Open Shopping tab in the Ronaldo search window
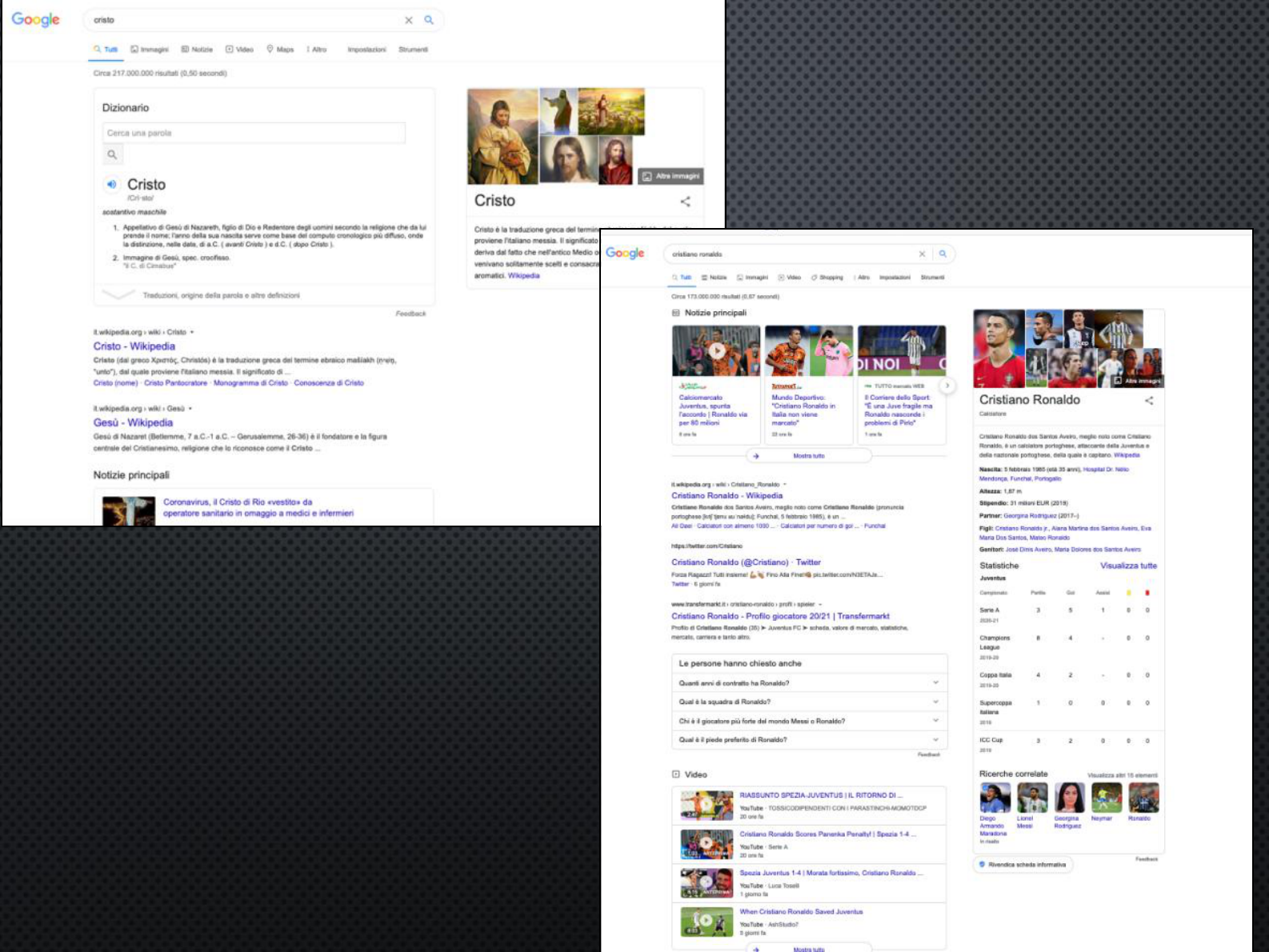 point(827,278)
